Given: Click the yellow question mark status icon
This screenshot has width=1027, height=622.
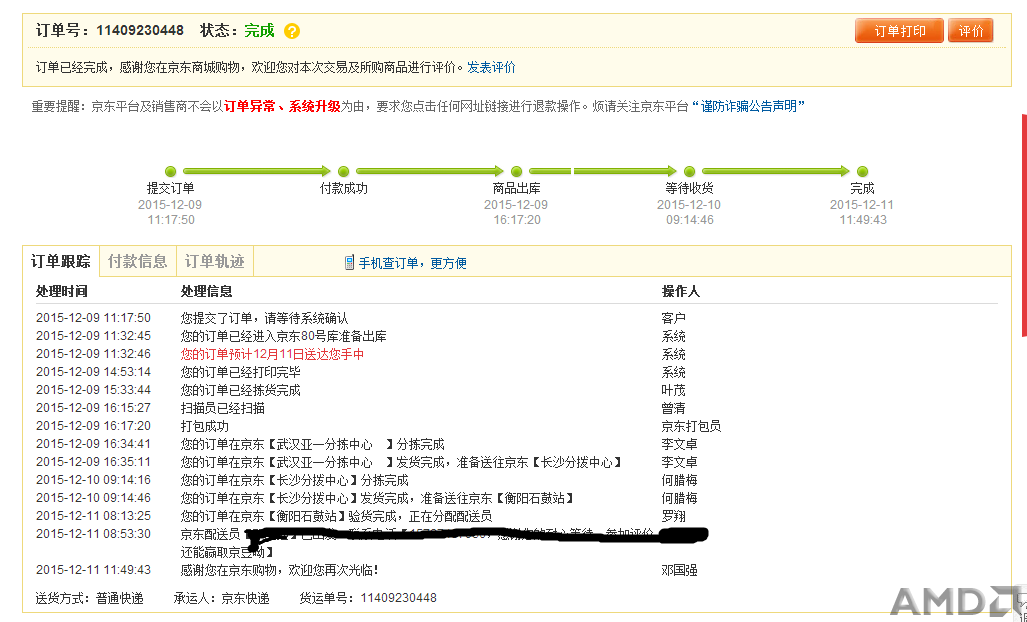Looking at the screenshot, I should coord(292,31).
